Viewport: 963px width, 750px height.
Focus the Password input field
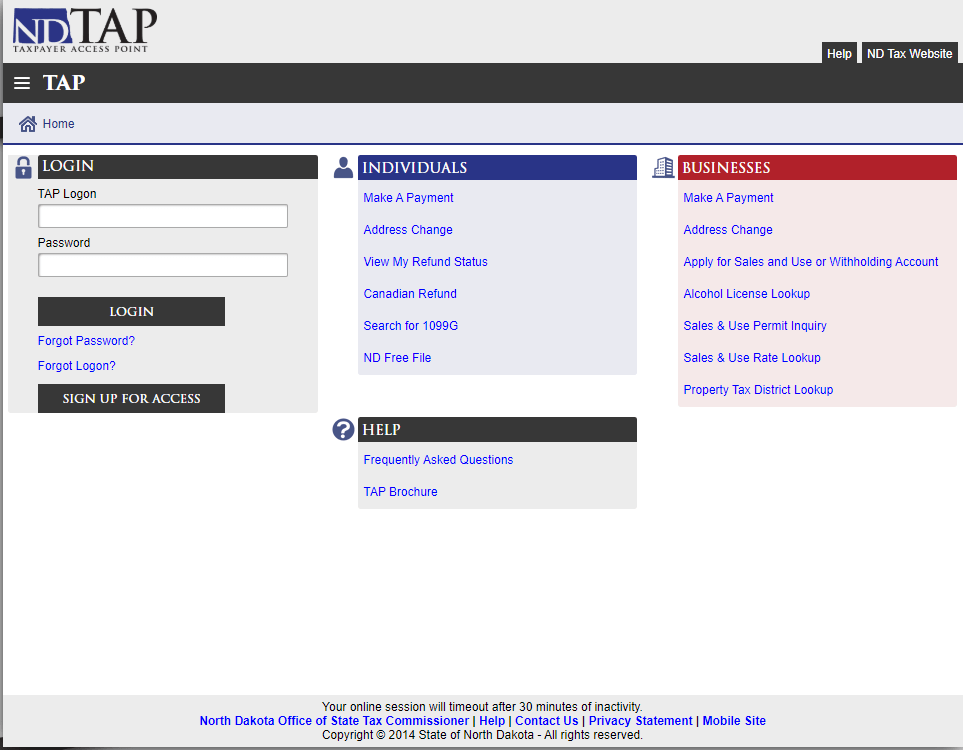(163, 265)
